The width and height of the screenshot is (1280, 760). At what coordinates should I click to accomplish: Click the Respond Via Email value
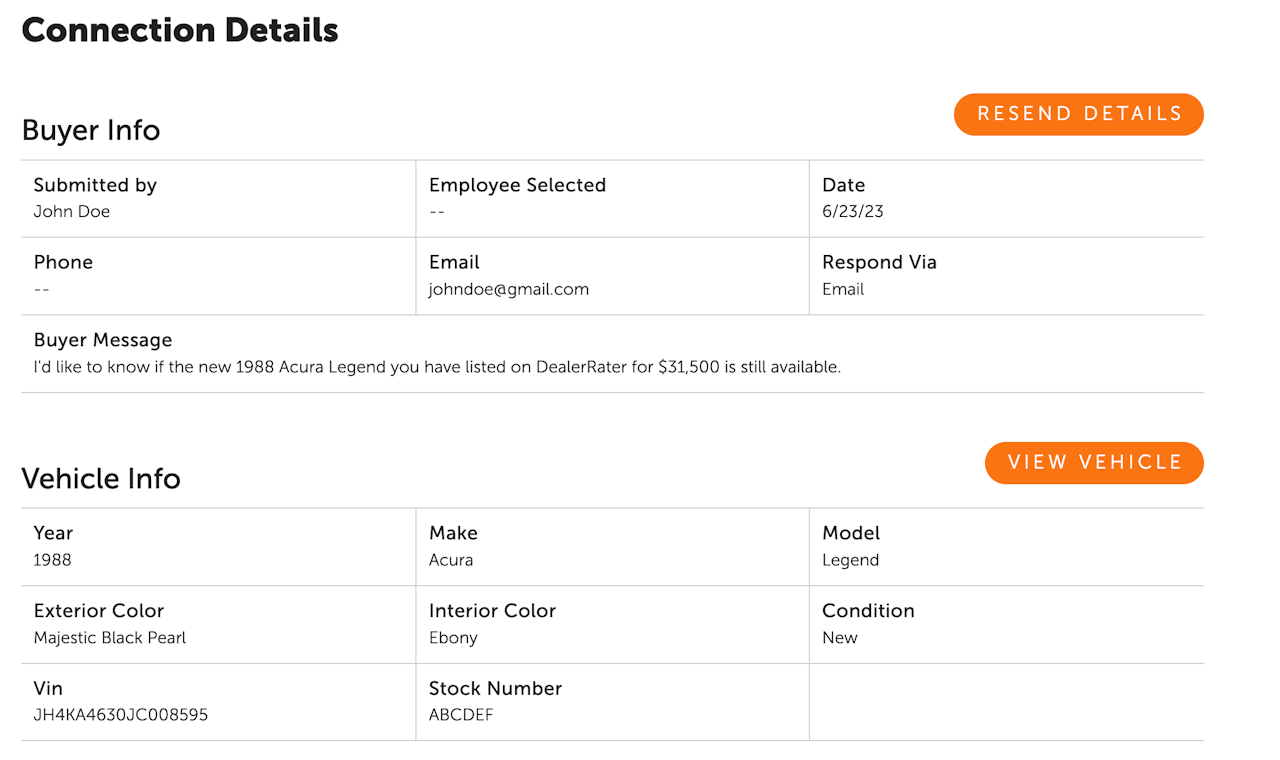[x=843, y=289]
